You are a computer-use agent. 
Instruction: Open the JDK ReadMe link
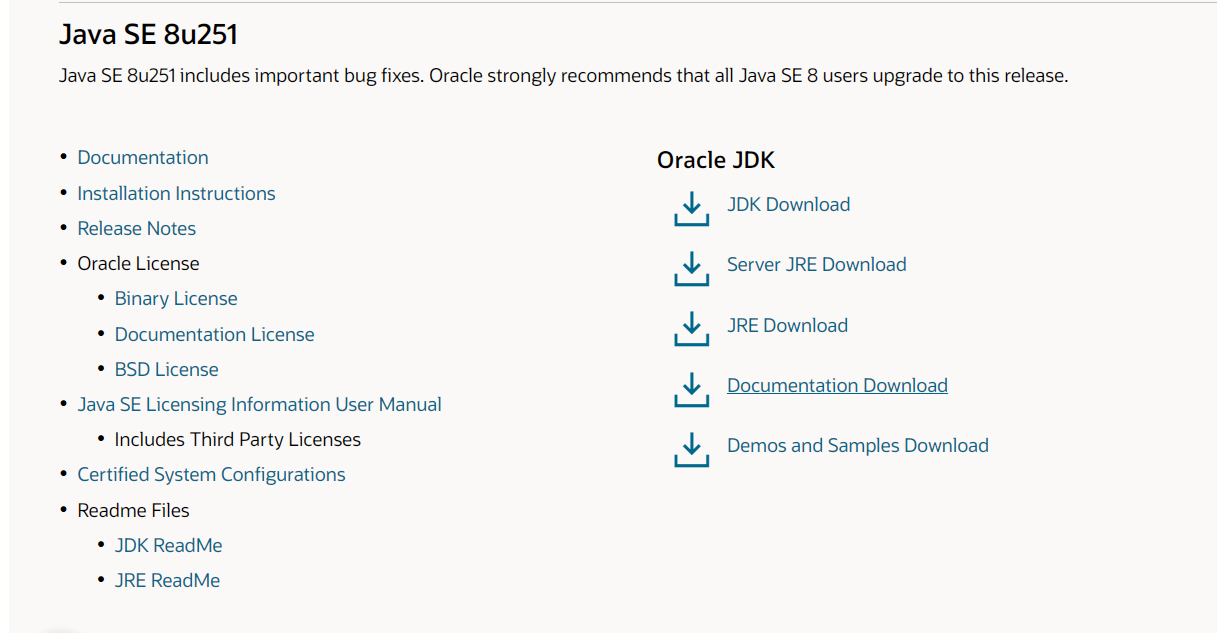click(x=168, y=545)
